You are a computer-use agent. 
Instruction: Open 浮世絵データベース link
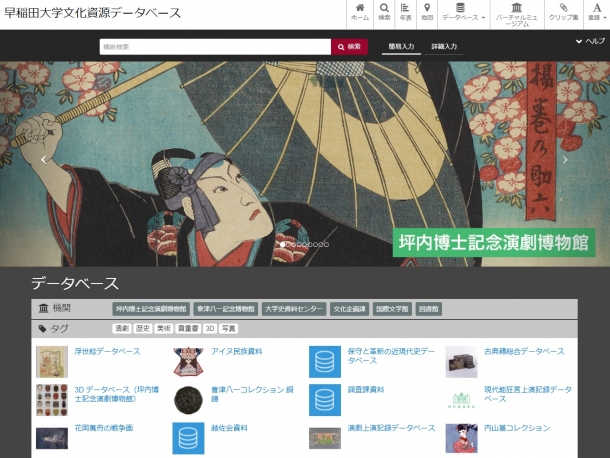coord(107,351)
